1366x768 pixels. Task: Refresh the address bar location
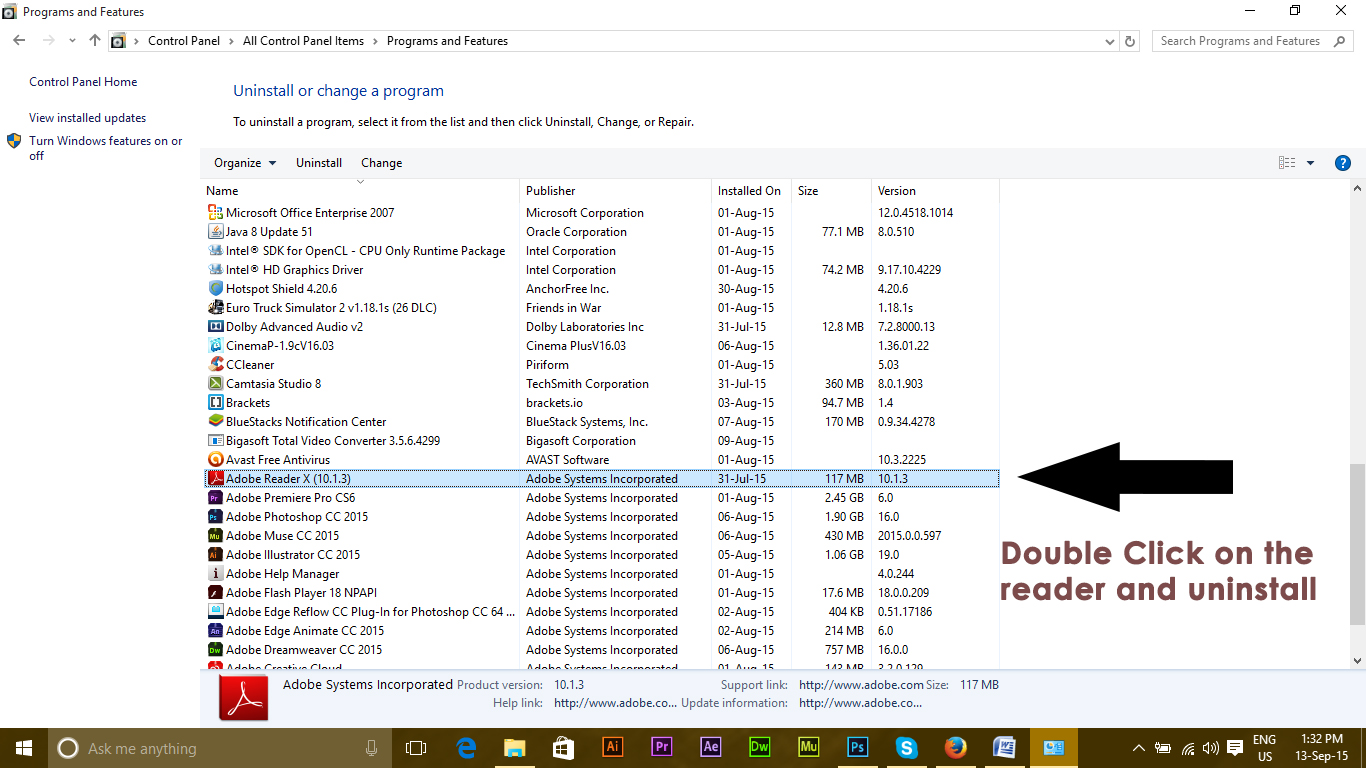pyautogui.click(x=1130, y=41)
